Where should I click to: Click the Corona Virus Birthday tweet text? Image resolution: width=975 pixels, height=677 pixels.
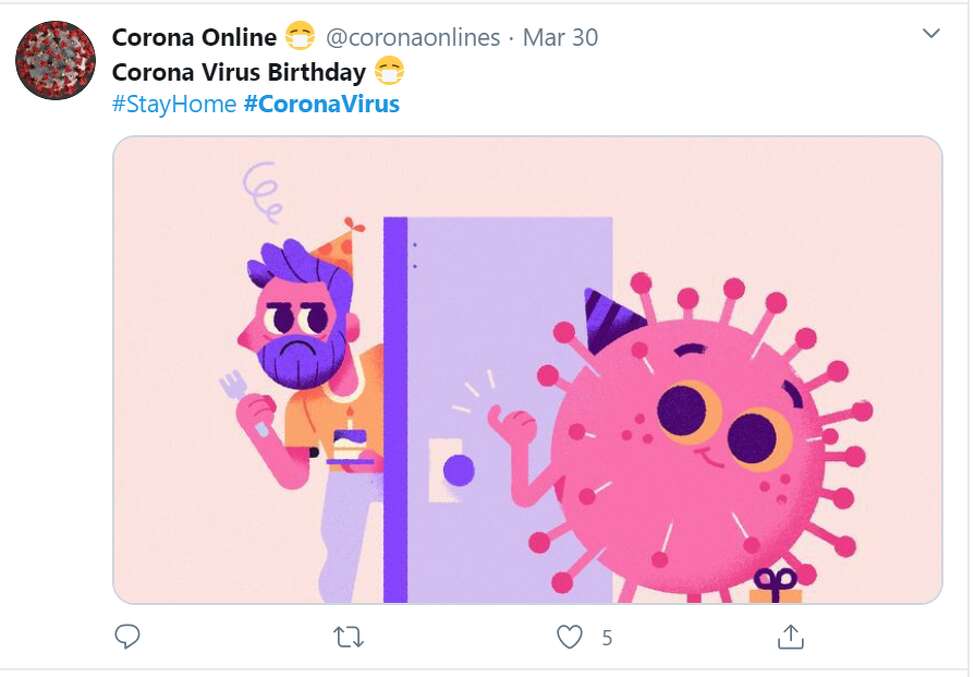(x=238, y=71)
